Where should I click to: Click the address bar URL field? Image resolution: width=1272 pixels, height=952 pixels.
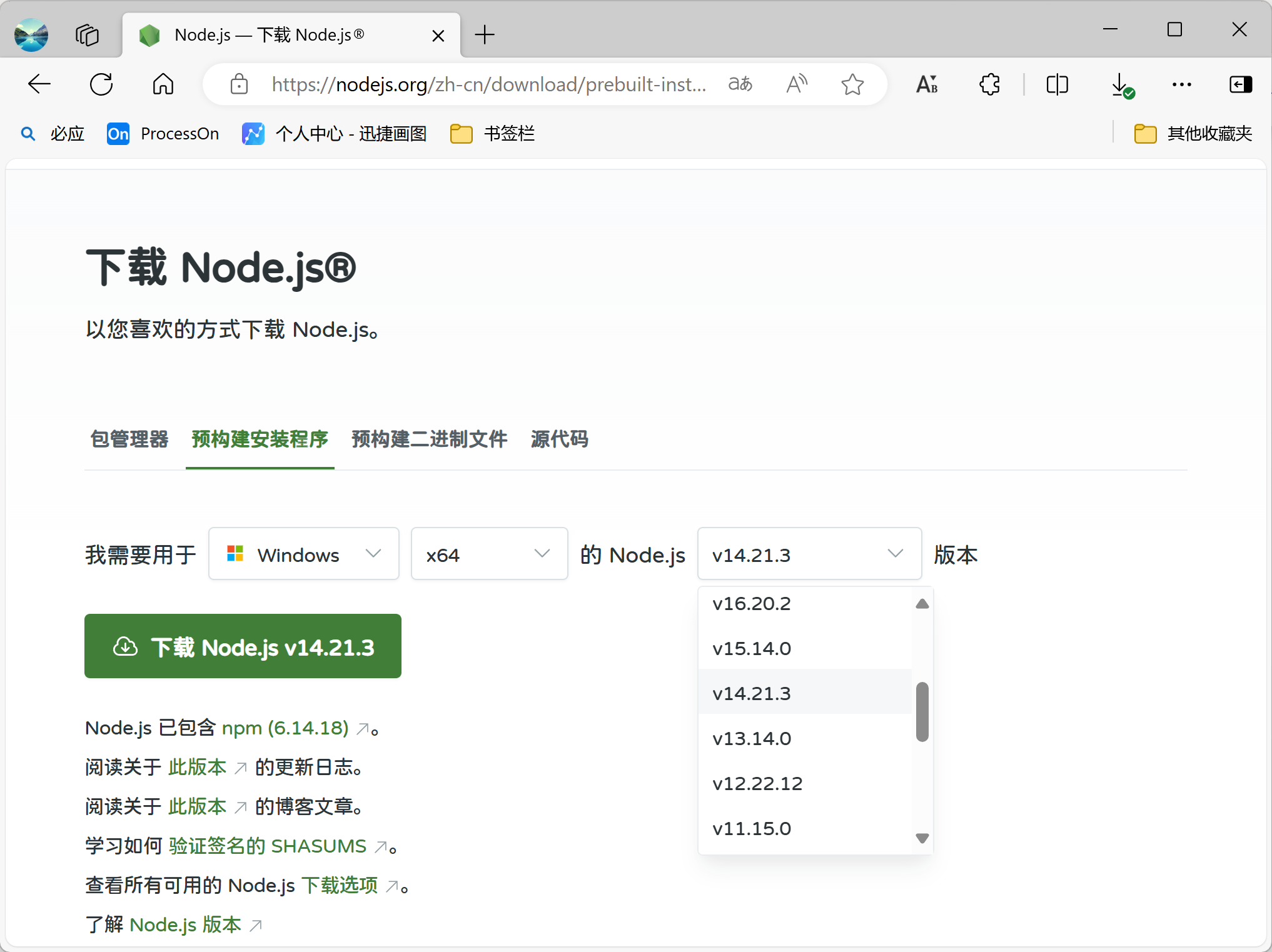click(x=488, y=84)
